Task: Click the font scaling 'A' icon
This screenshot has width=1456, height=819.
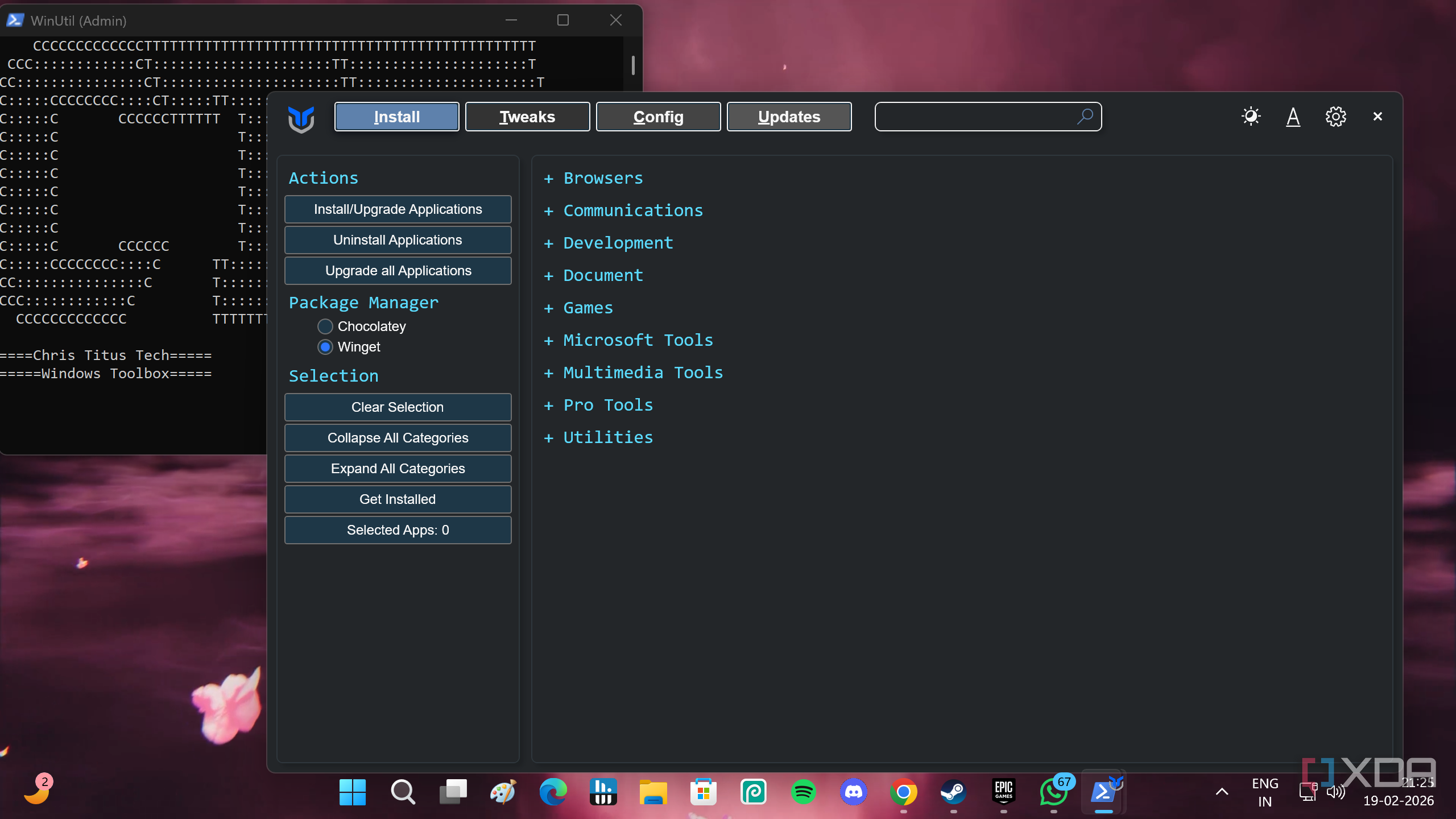Action: pos(1293,117)
